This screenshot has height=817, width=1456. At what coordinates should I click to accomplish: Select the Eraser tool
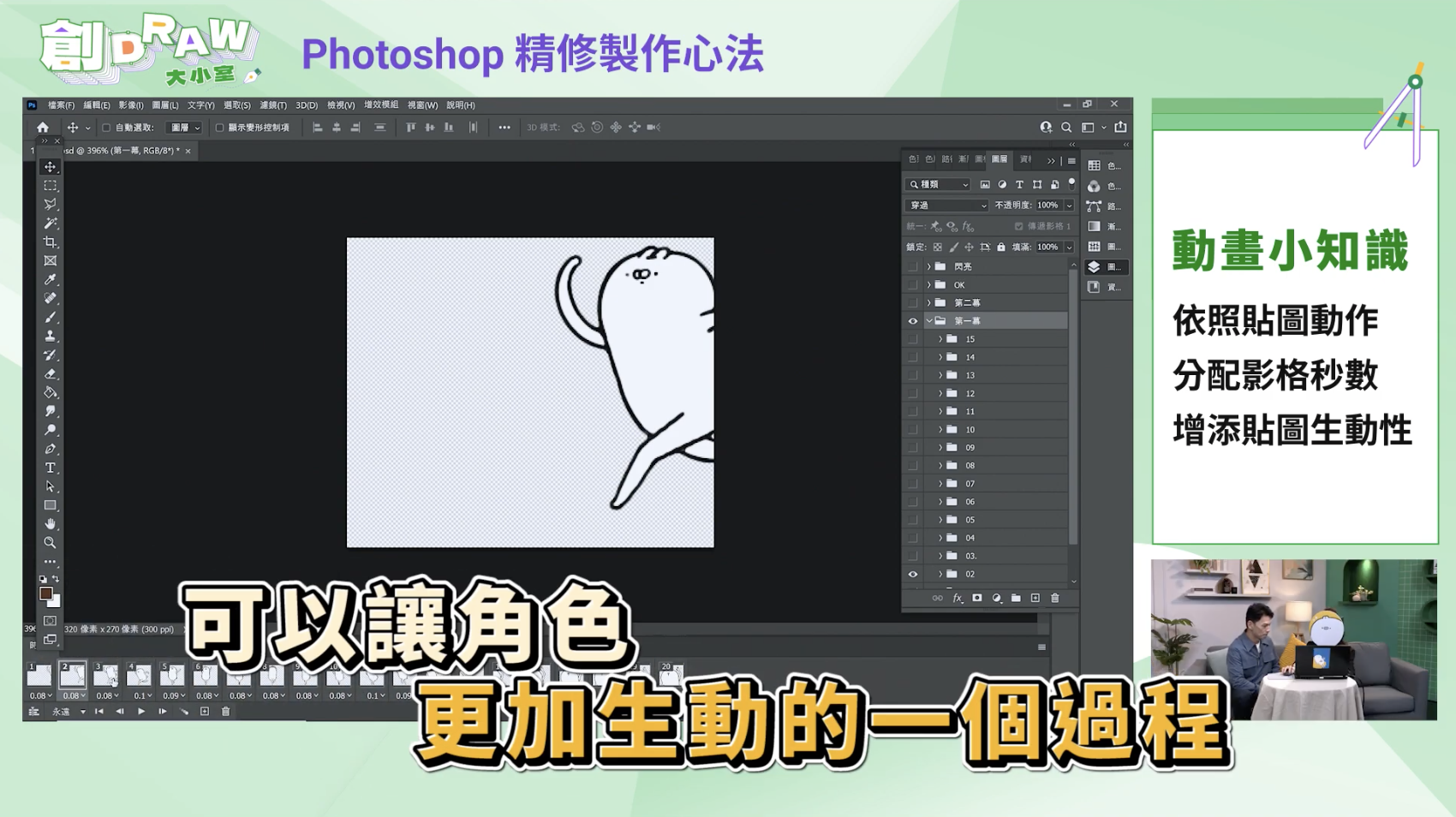51,374
